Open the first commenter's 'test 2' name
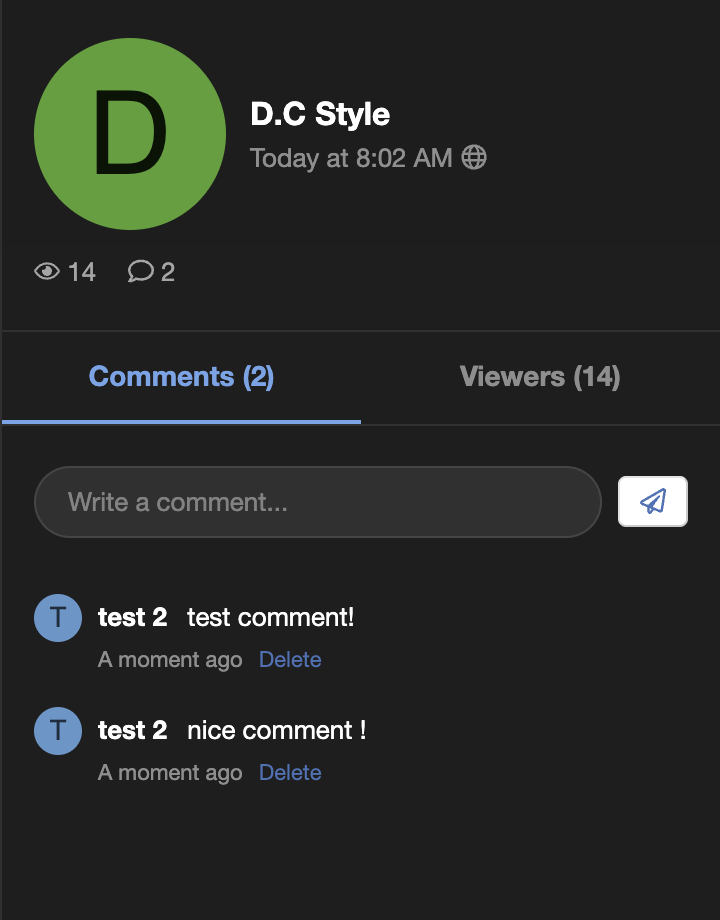The image size is (720, 920). coord(133,617)
